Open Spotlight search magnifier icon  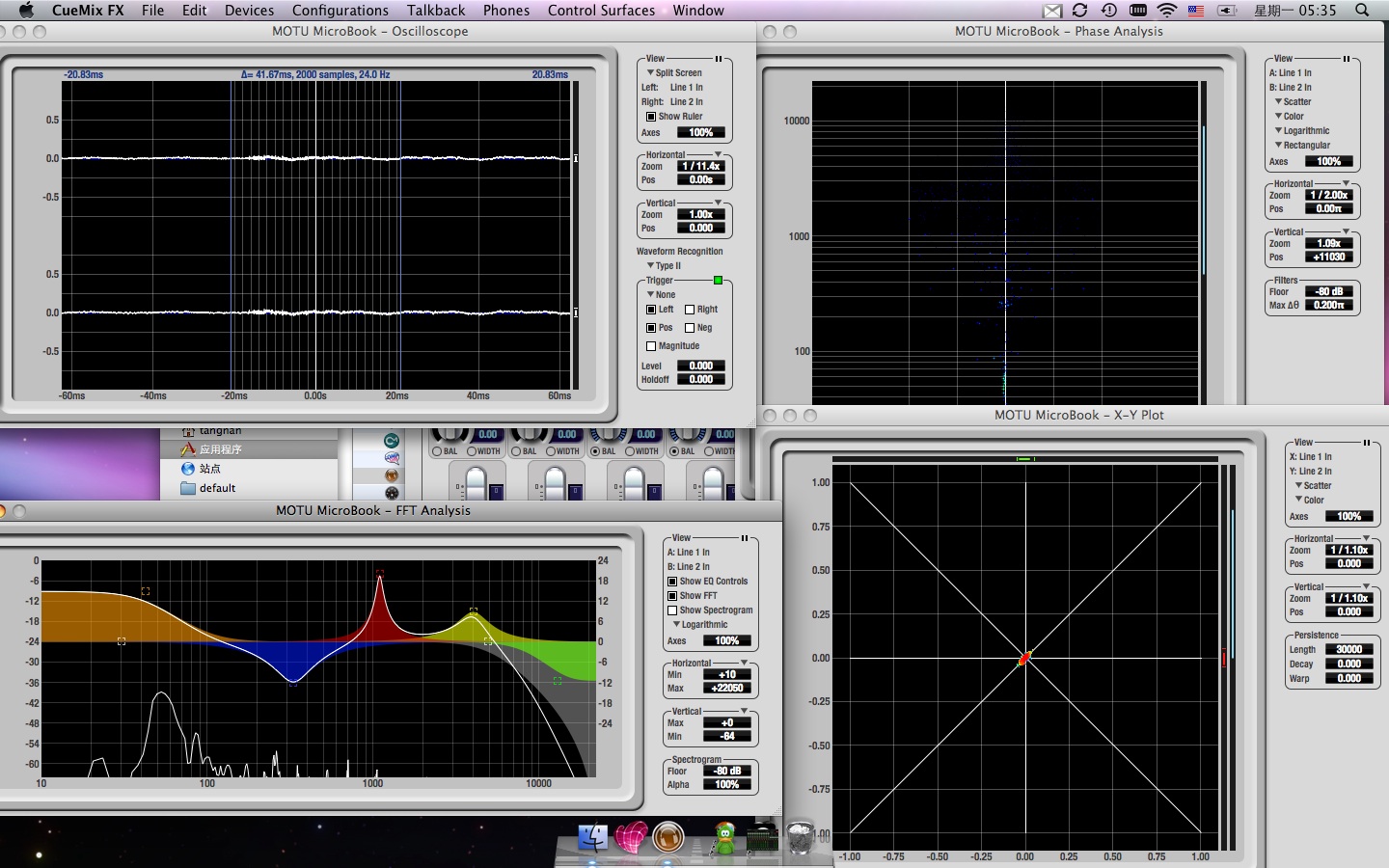pyautogui.click(x=1362, y=11)
